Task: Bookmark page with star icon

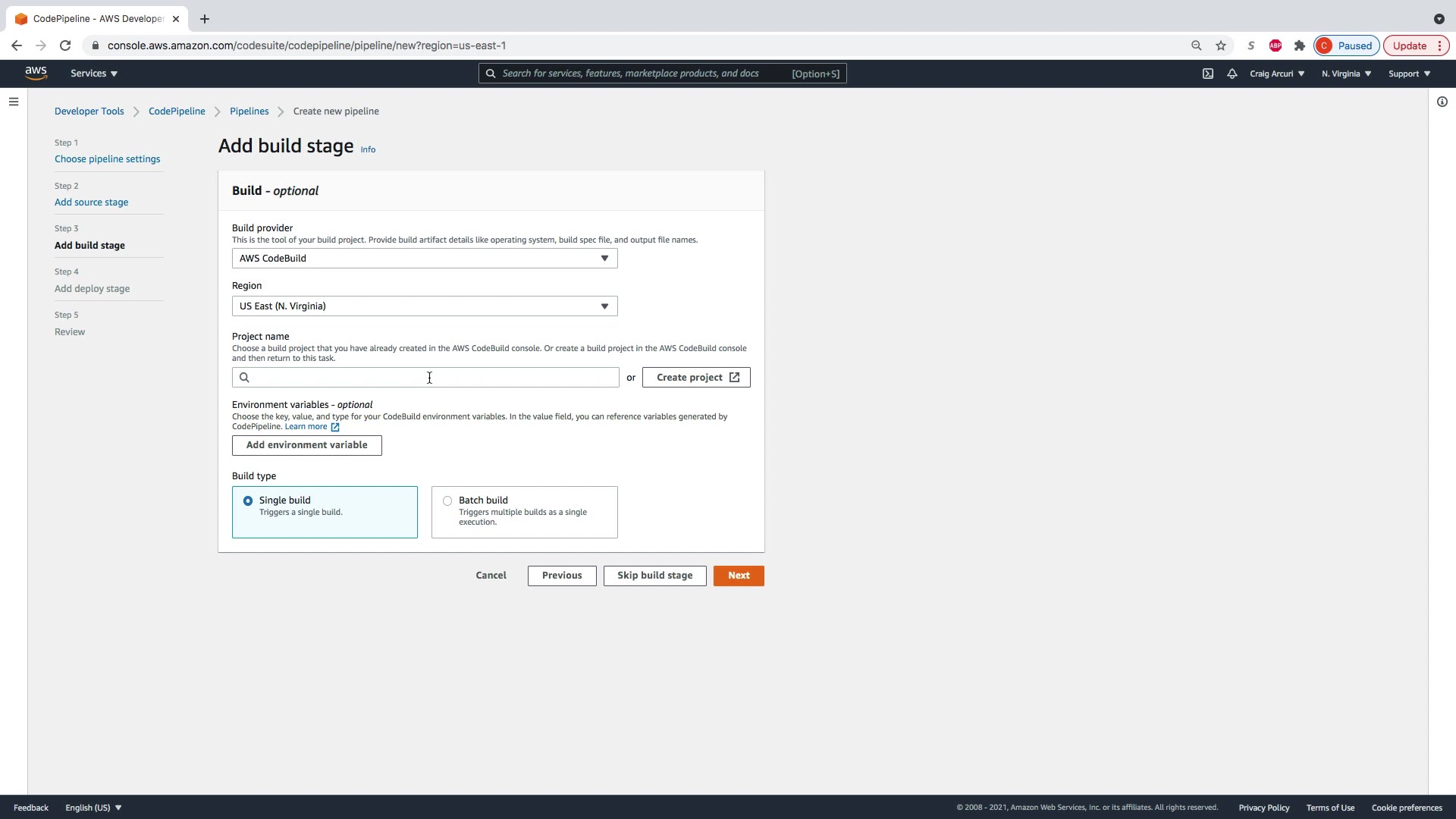Action: (1221, 45)
